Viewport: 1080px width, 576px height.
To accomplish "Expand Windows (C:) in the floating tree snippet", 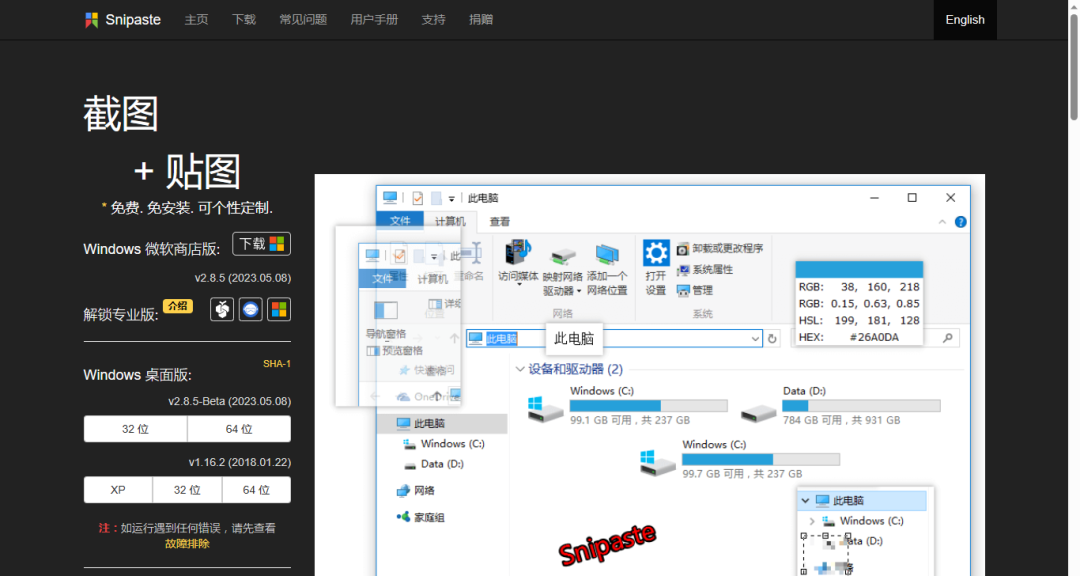I will click(812, 521).
